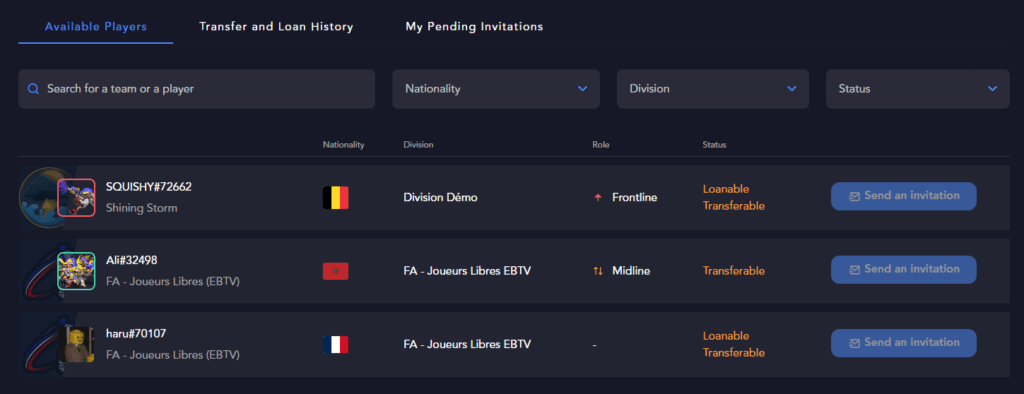
Task: Click the Midline role arrows icon
Action: 598,271
